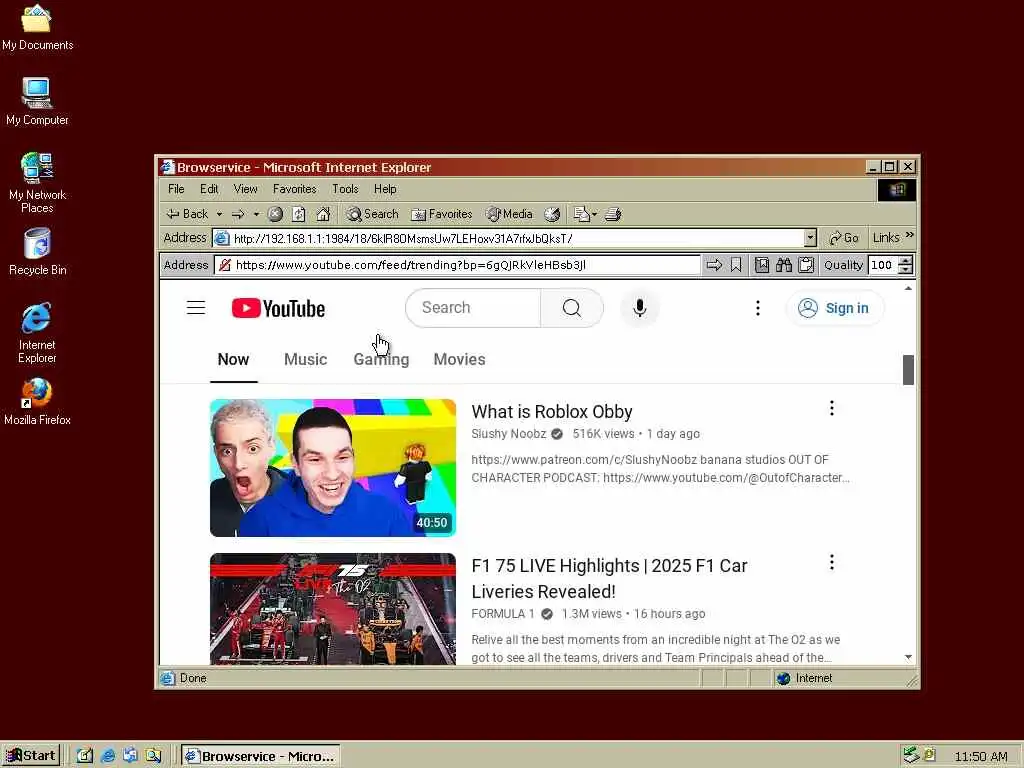The image size is (1024, 768).
Task: Click the Media toolbar button
Action: [x=509, y=214]
